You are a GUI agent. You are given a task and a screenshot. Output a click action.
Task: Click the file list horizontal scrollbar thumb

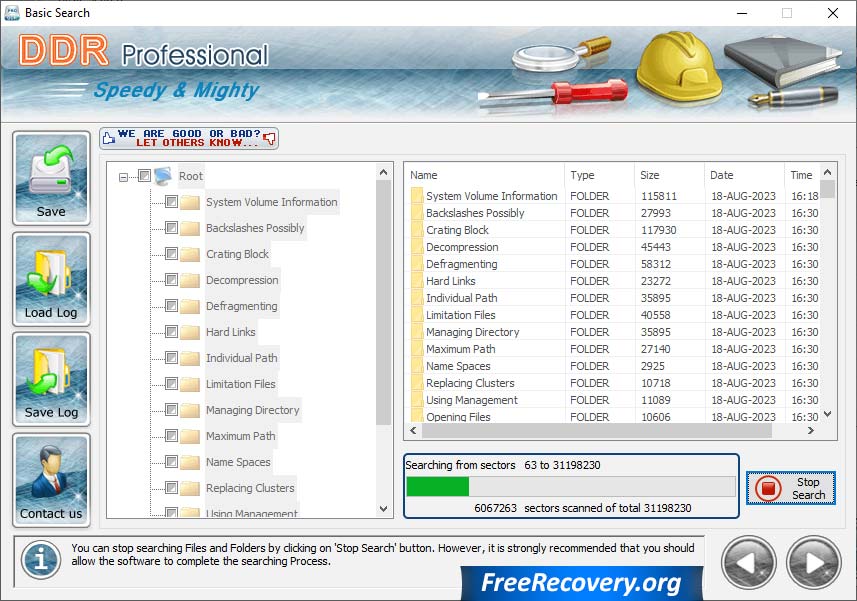pyautogui.click(x=597, y=431)
